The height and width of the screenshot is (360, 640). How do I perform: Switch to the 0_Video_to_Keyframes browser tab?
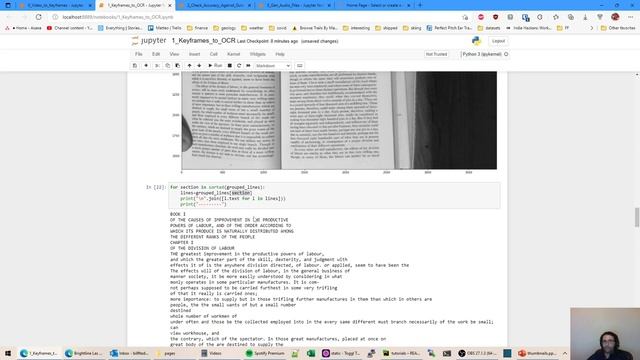click(56, 5)
